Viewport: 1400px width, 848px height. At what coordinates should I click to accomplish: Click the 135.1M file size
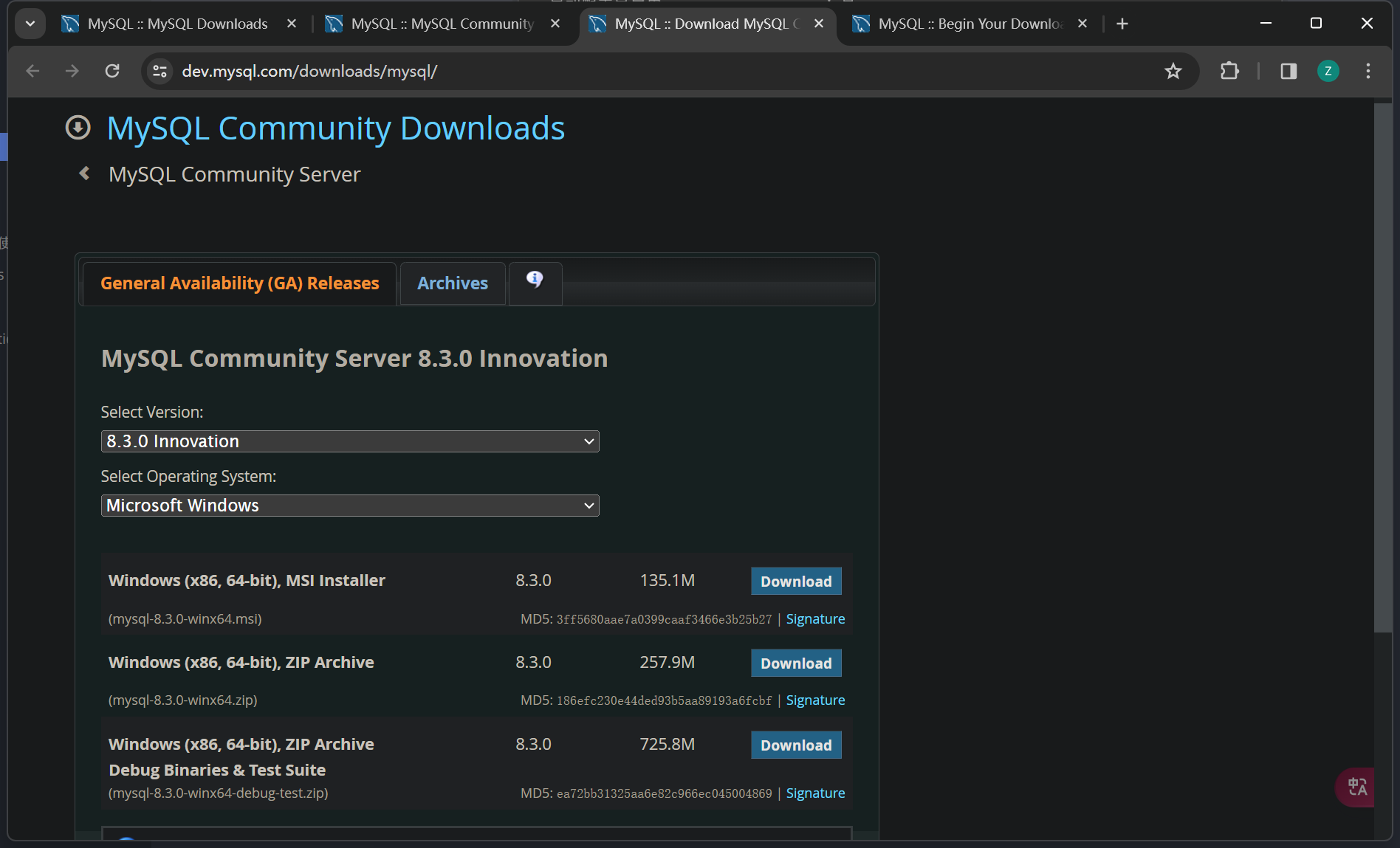pyautogui.click(x=667, y=581)
